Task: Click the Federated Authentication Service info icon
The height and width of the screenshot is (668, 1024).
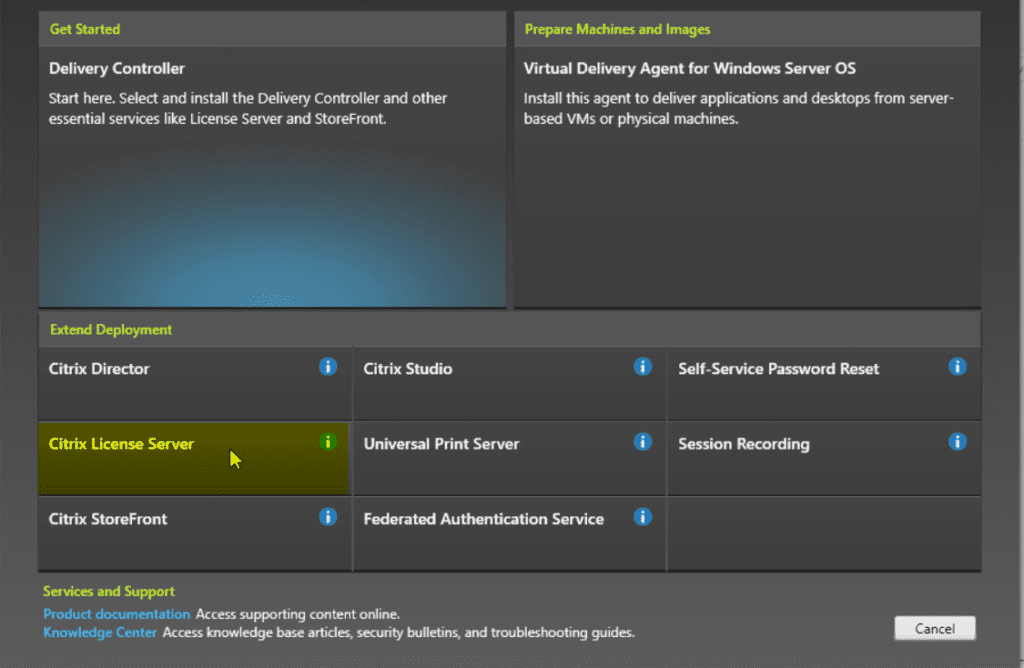Action: tap(643, 517)
